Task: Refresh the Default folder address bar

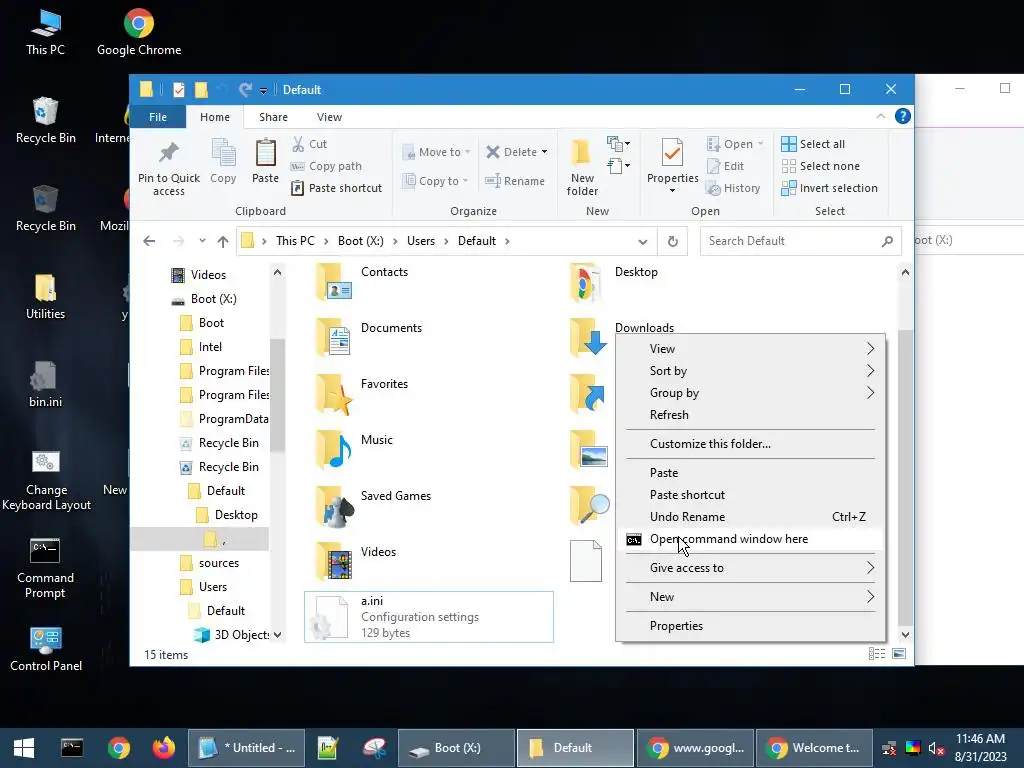Action: [673, 241]
